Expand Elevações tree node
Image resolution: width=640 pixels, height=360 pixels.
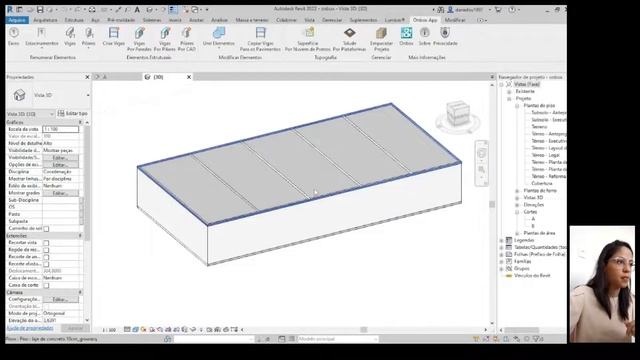click(517, 205)
